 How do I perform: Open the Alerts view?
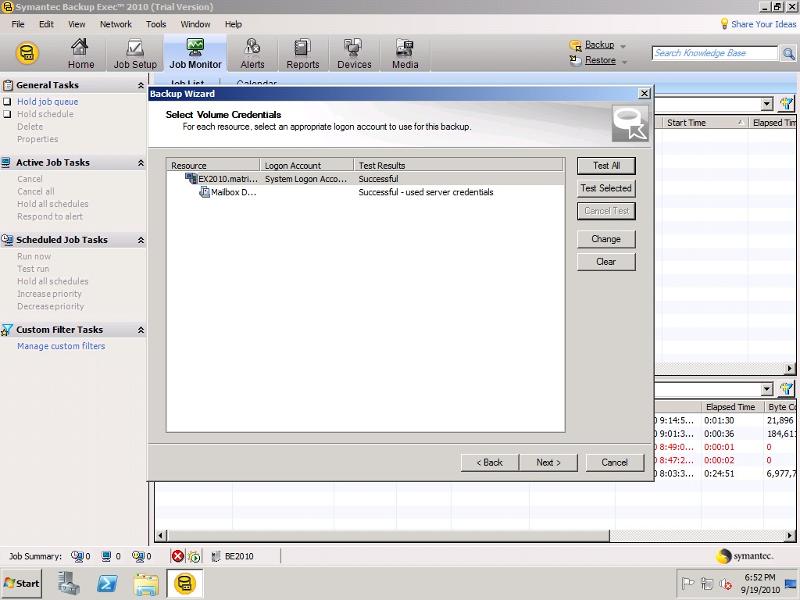coord(252,53)
